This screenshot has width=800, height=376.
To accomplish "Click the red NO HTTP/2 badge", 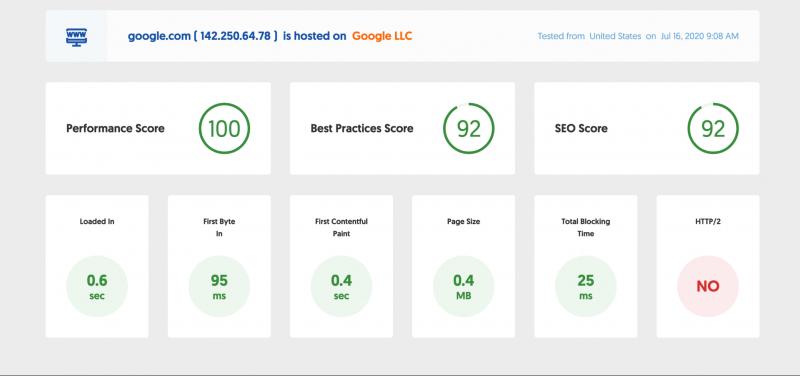I will 708,286.
